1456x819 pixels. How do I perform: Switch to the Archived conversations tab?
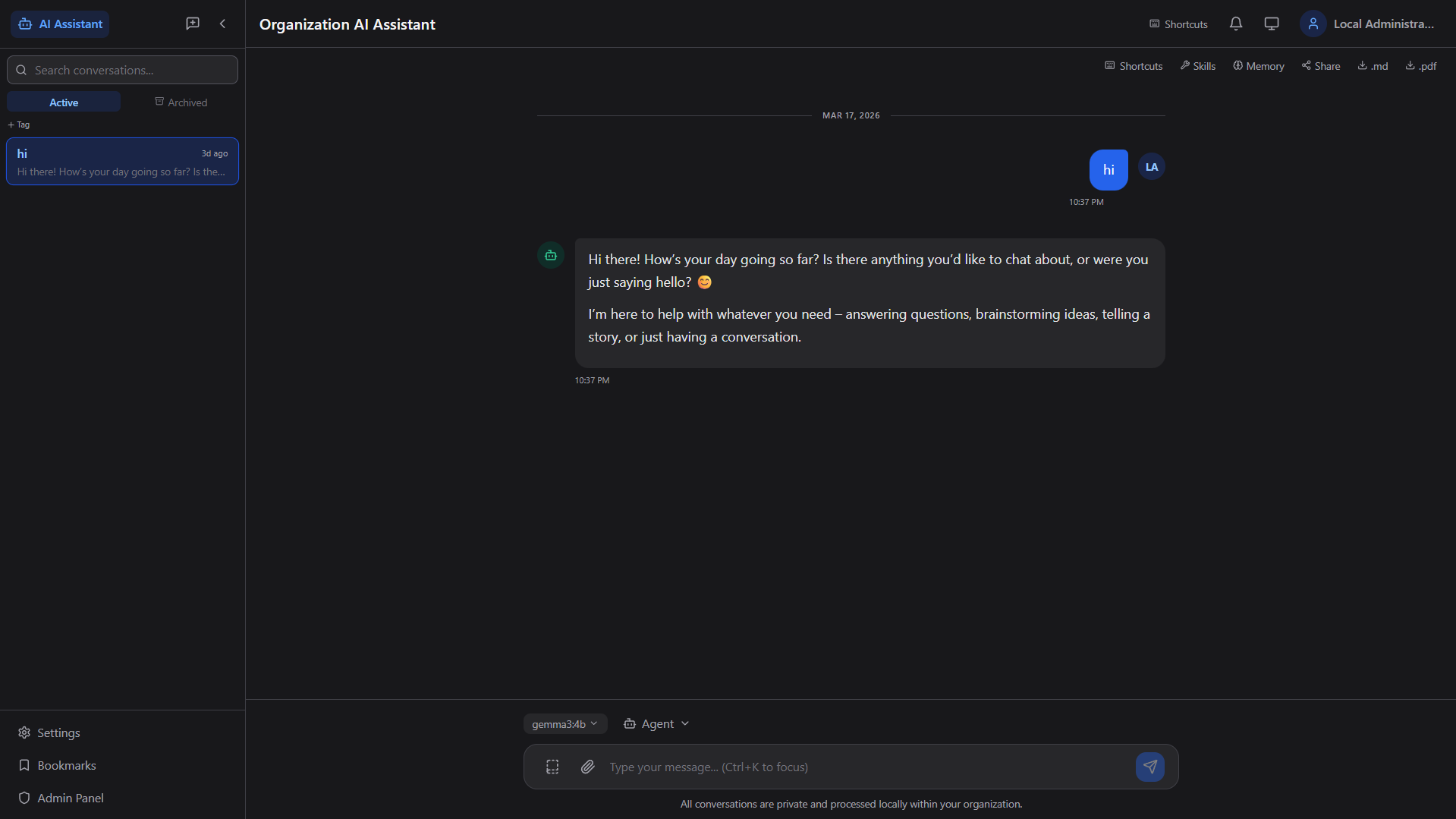(x=181, y=102)
